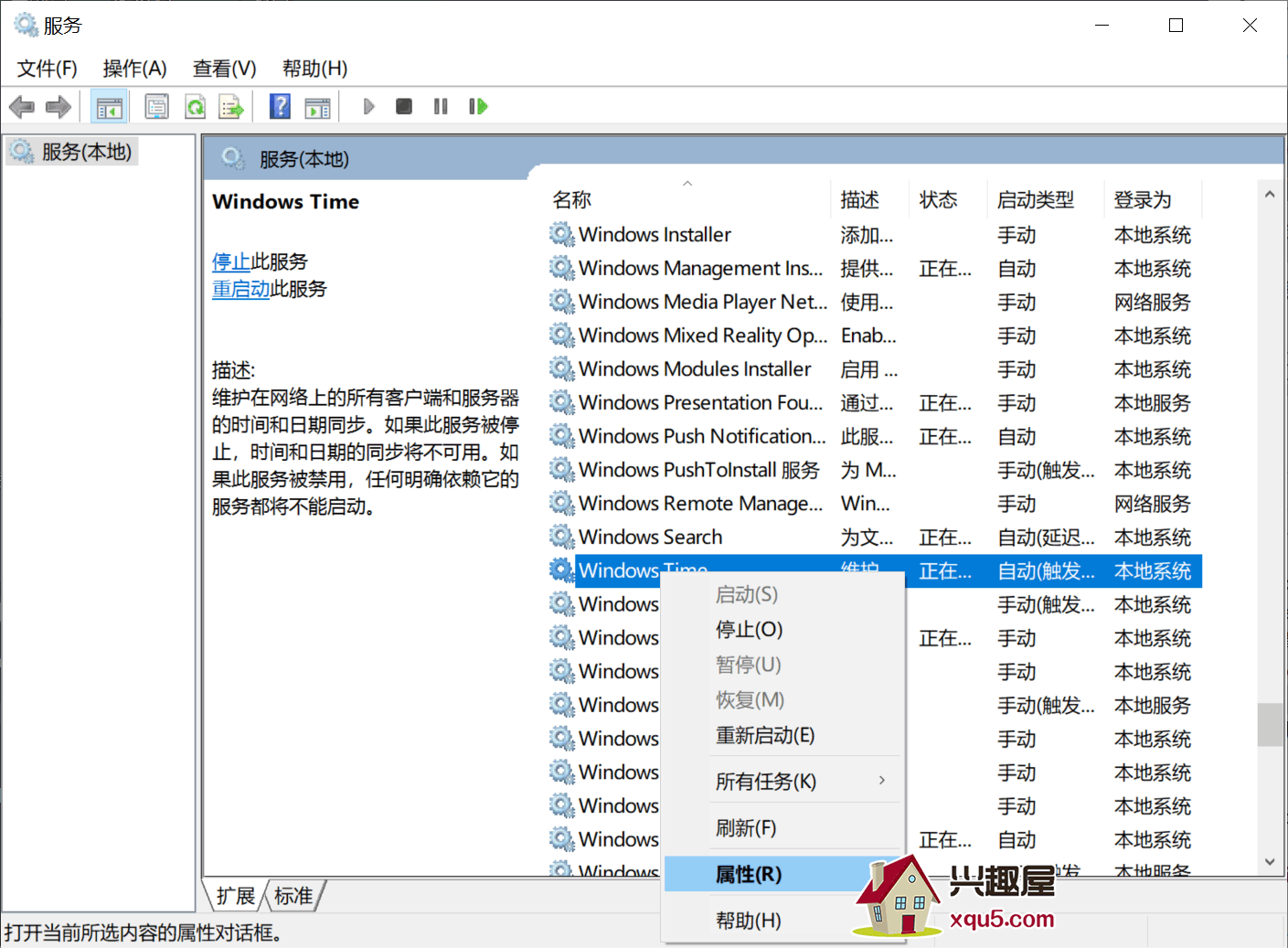
Task: Select Windows Presentation Fou... service name
Action: click(x=701, y=403)
